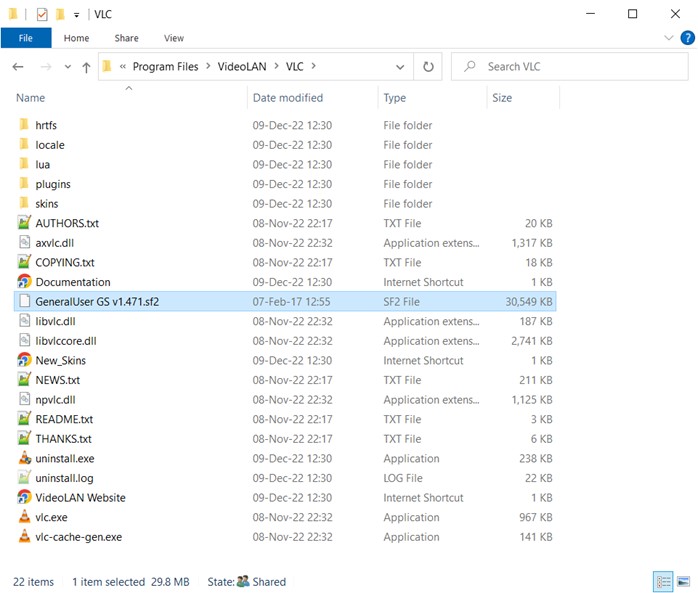
Task: Expand chevron after VLC breadcrumb
Action: [x=313, y=66]
